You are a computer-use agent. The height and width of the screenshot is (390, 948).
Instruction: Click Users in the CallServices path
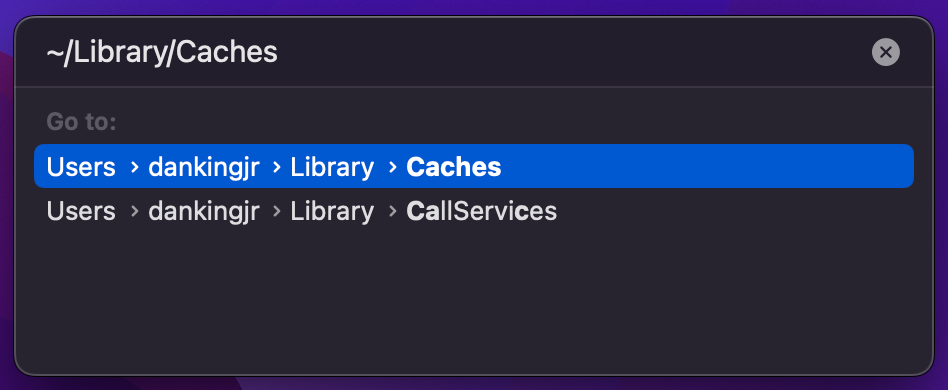coord(81,212)
